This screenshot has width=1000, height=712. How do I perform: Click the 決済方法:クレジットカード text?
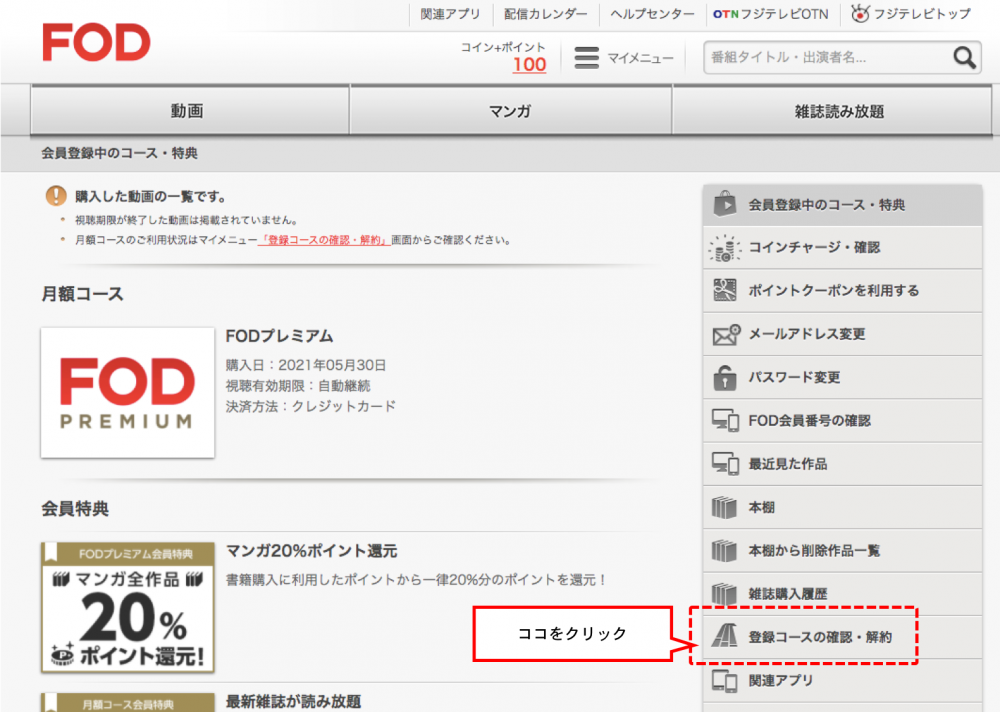coord(311,406)
